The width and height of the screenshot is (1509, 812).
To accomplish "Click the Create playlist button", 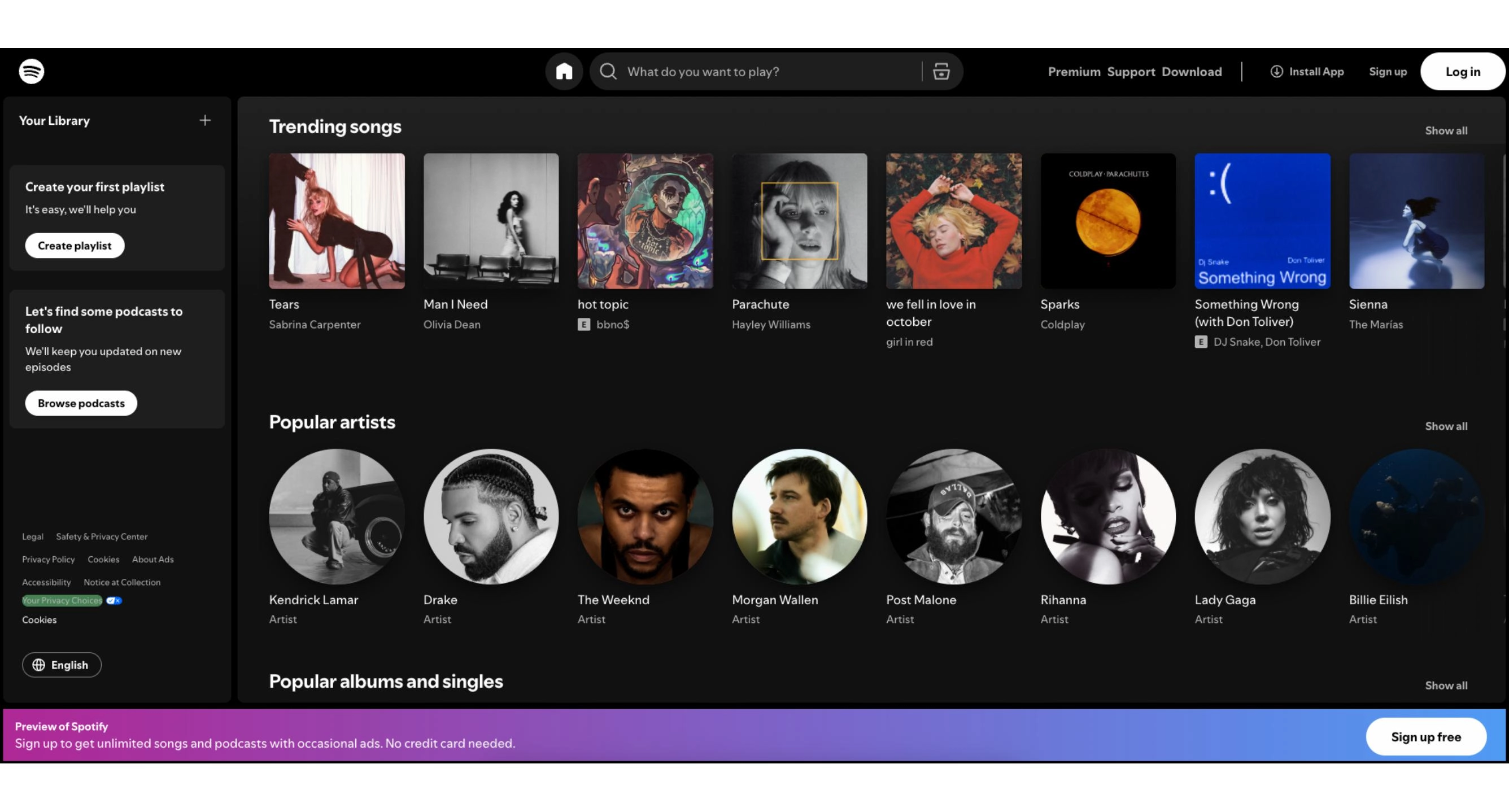I will 75,246.
